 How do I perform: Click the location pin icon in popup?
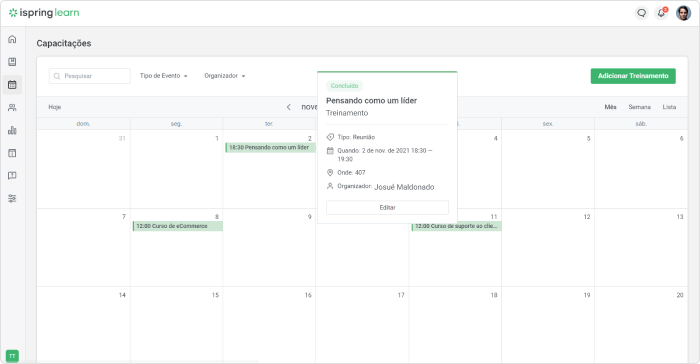(x=330, y=172)
